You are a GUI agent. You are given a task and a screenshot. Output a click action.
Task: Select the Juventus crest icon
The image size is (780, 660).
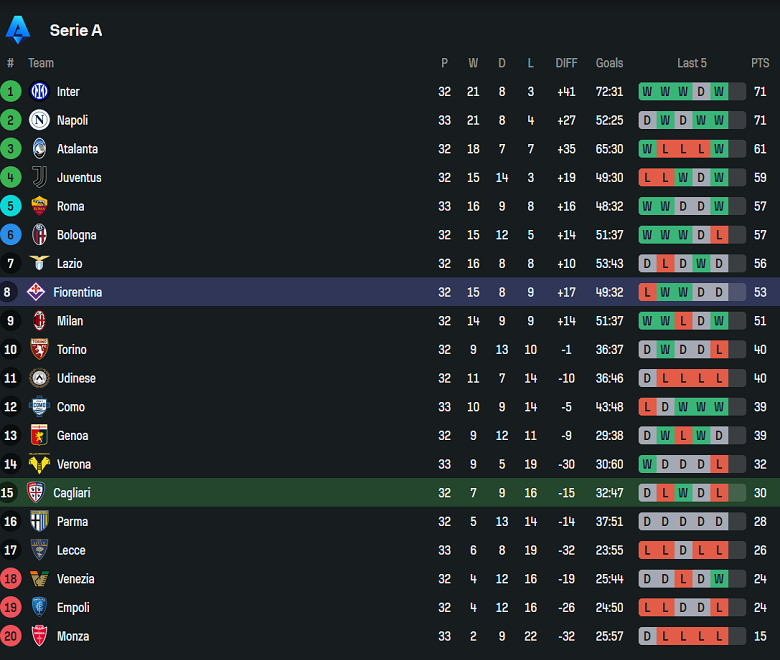(x=39, y=178)
